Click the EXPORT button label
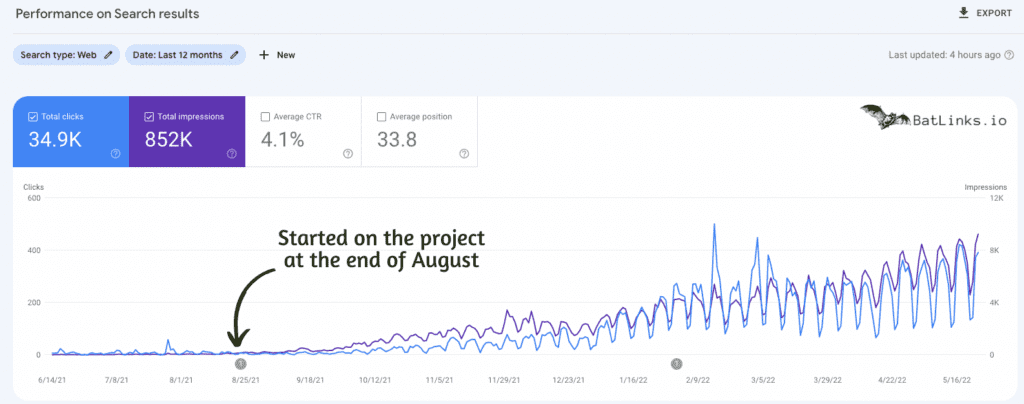Image resolution: width=1024 pixels, height=404 pixels. tap(994, 13)
